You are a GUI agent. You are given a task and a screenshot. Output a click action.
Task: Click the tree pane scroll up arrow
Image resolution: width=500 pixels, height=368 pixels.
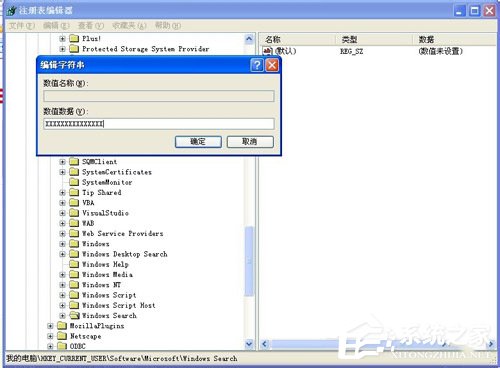249,39
